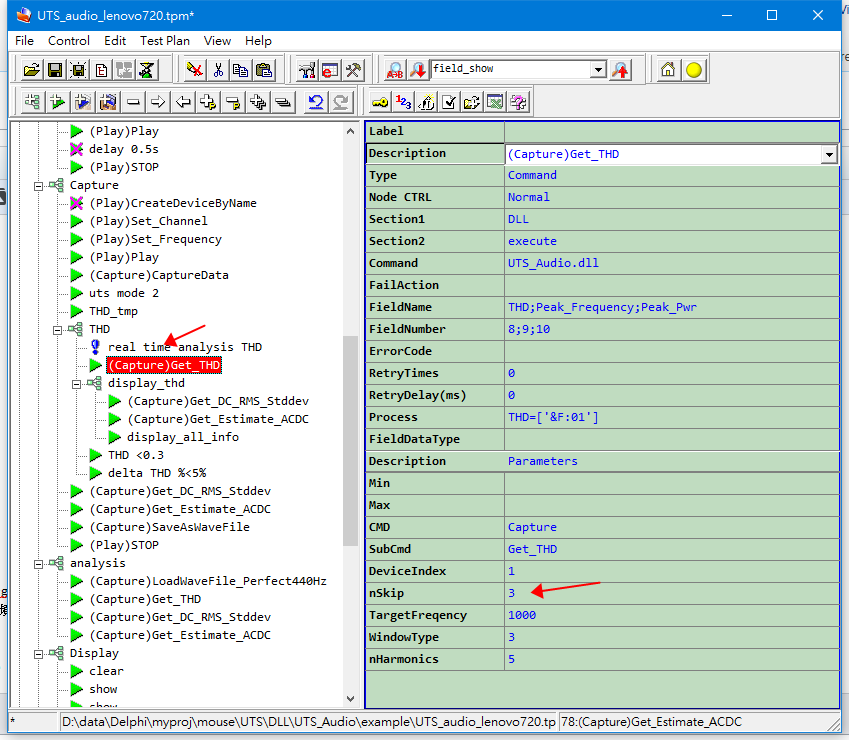The width and height of the screenshot is (849, 740).
Task: Click the scissors cut icon
Action: 218,70
